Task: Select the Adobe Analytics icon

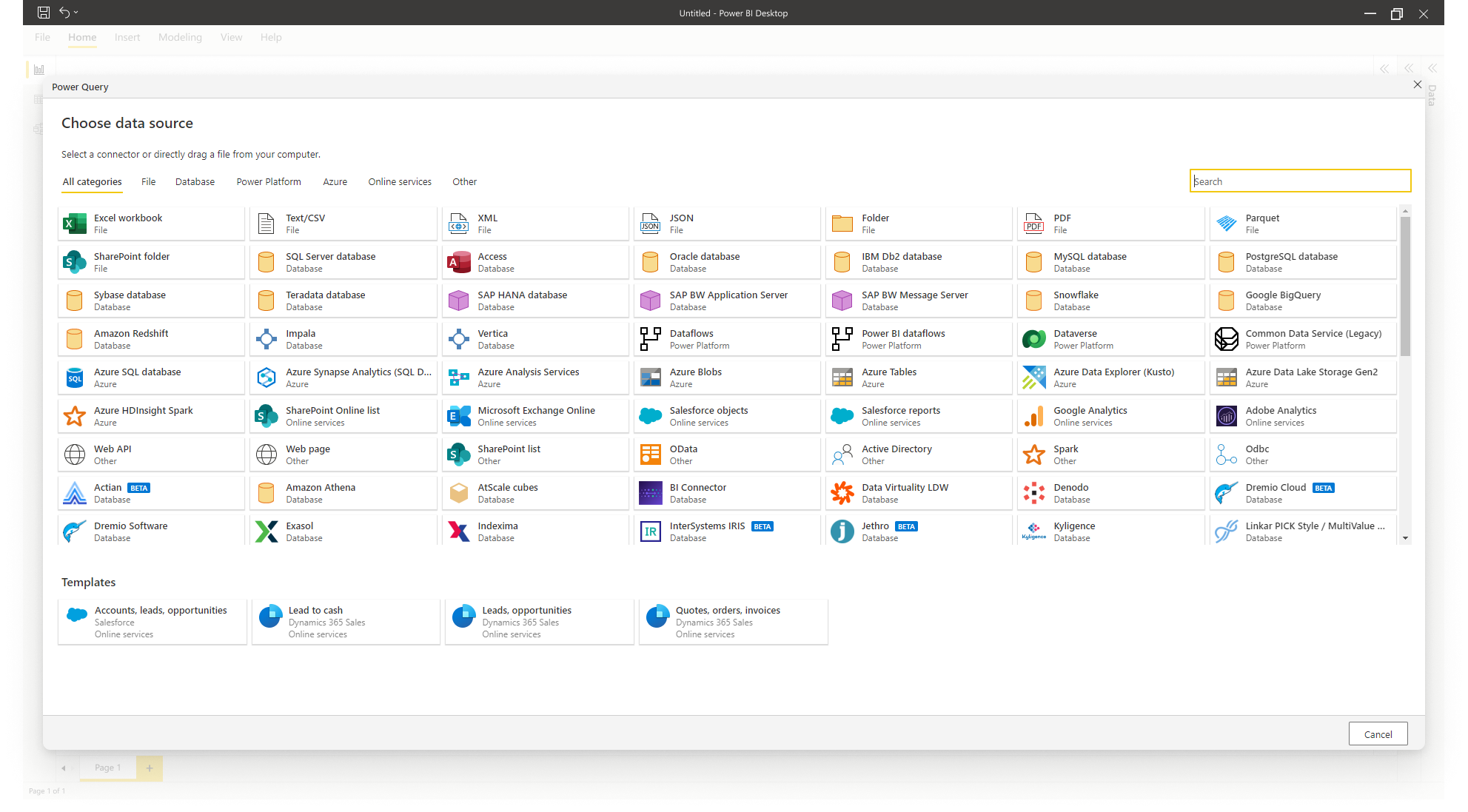Action: click(1226, 416)
